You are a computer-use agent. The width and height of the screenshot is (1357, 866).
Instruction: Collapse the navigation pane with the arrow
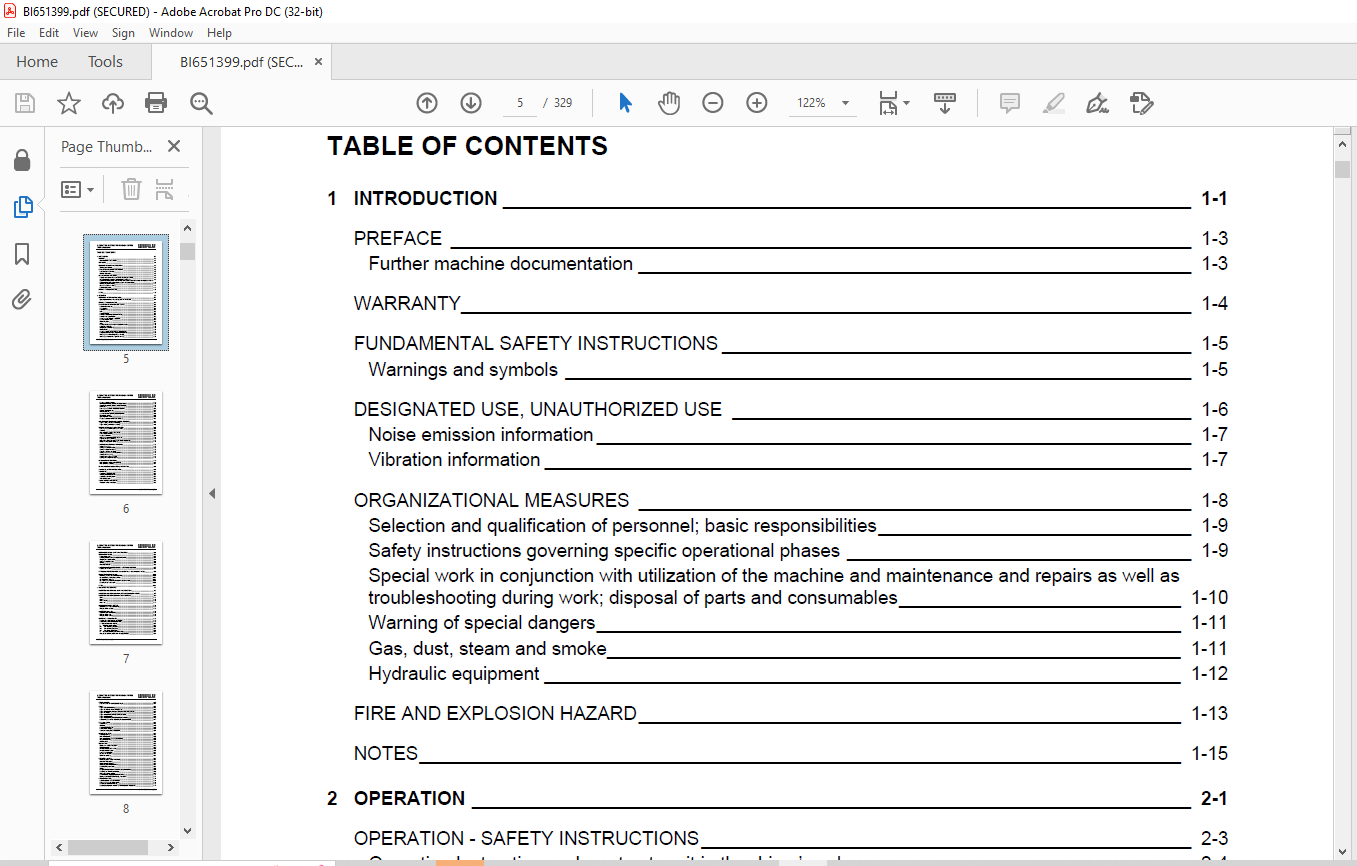click(211, 493)
